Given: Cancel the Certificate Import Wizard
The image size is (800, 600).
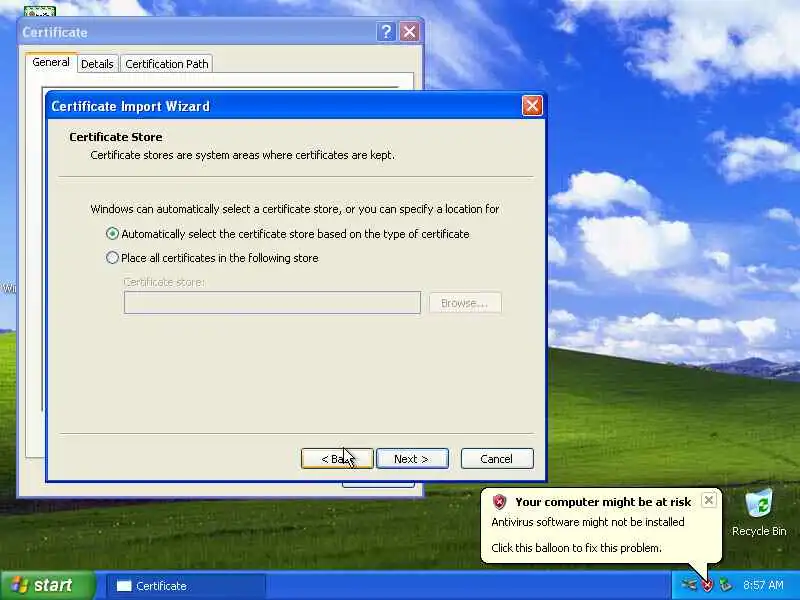Looking at the screenshot, I should pyautogui.click(x=497, y=459).
